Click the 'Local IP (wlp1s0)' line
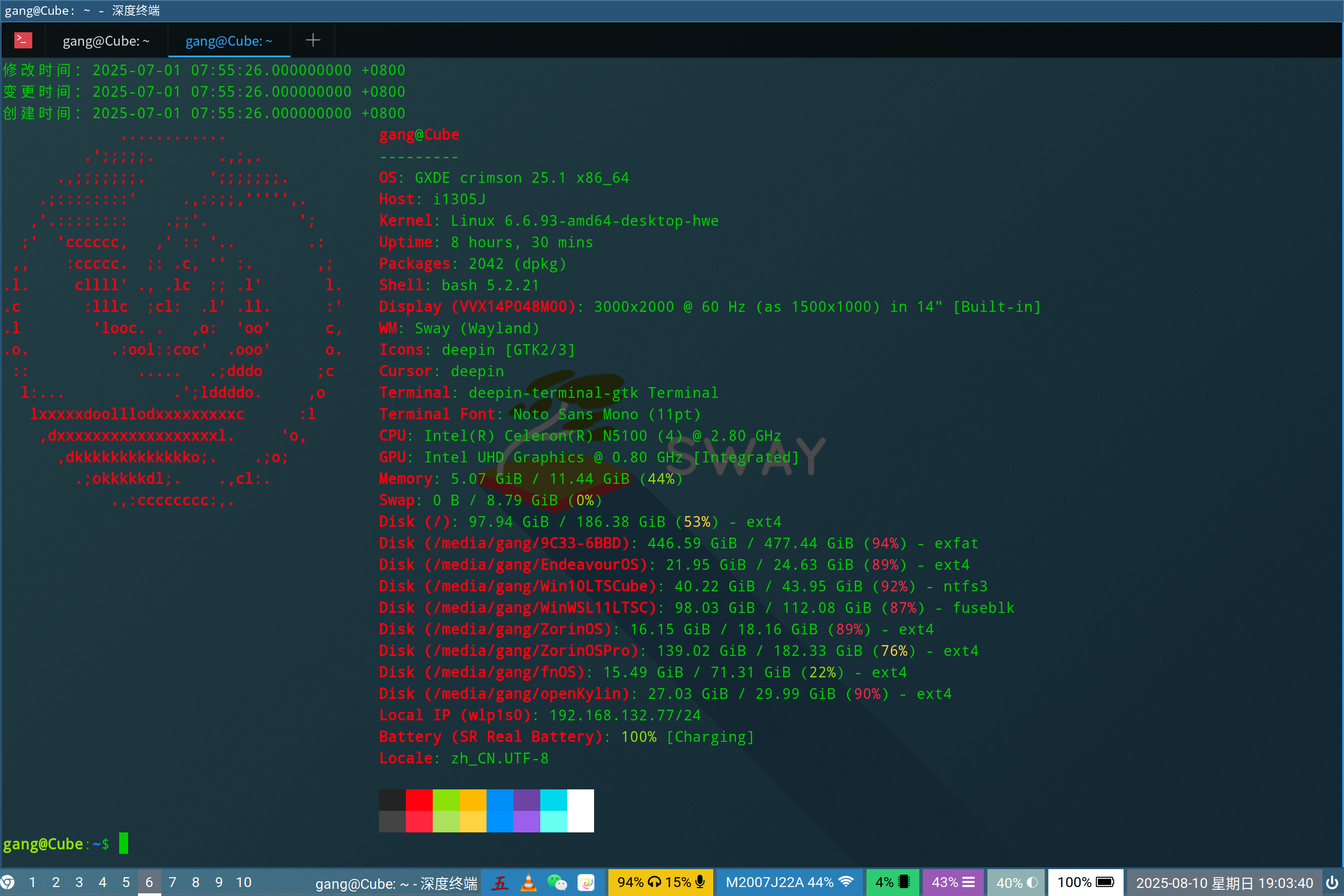Screen dimensions: 1344x896 pos(540,715)
